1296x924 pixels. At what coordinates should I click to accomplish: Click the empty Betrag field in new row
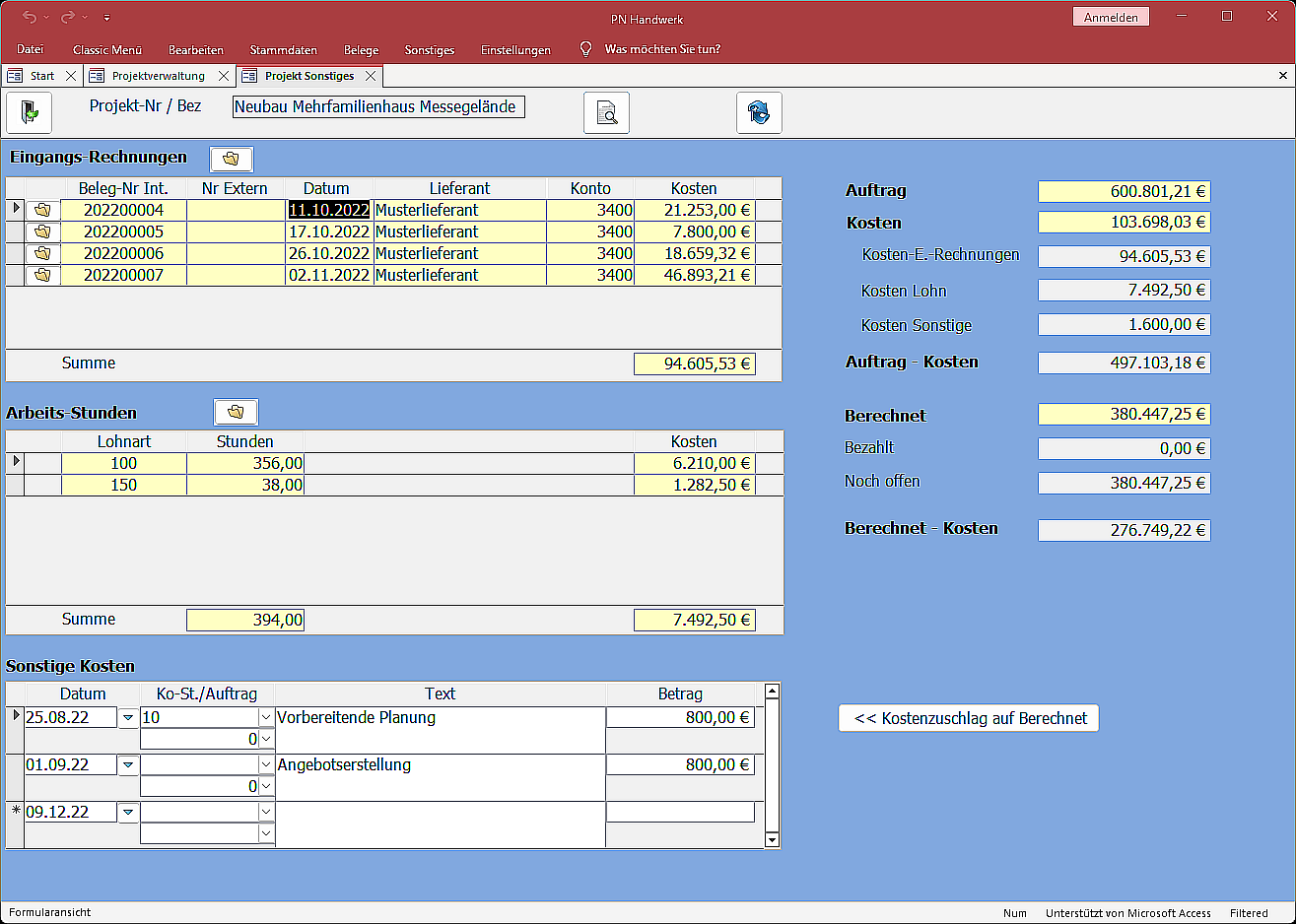[x=680, y=812]
